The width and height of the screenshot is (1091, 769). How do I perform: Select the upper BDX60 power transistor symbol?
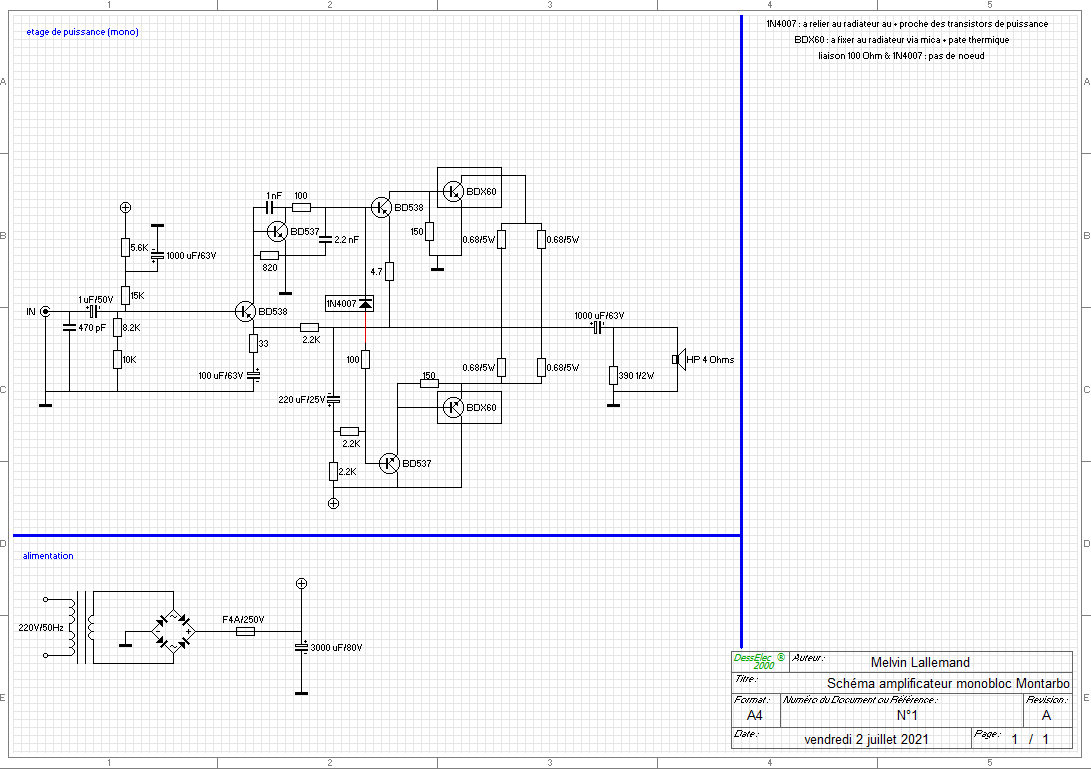click(x=454, y=191)
